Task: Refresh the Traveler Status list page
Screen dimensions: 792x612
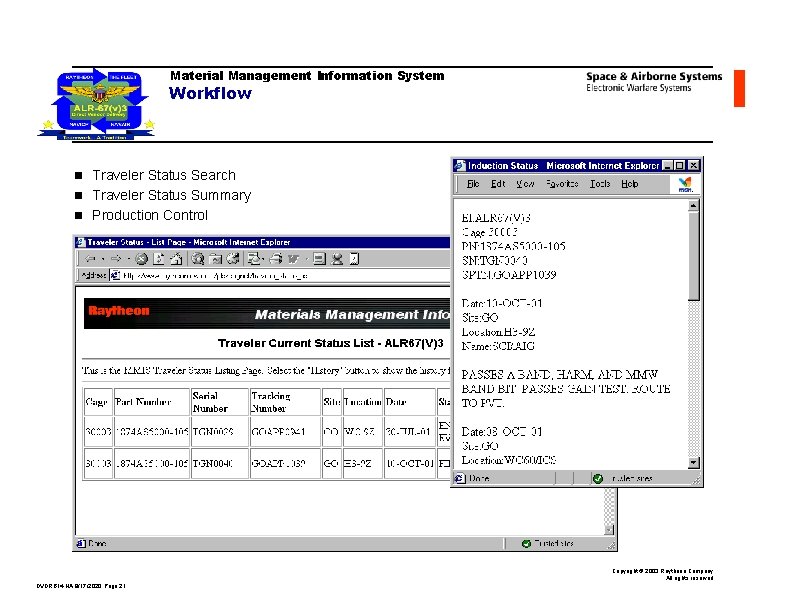Action: 159,259
